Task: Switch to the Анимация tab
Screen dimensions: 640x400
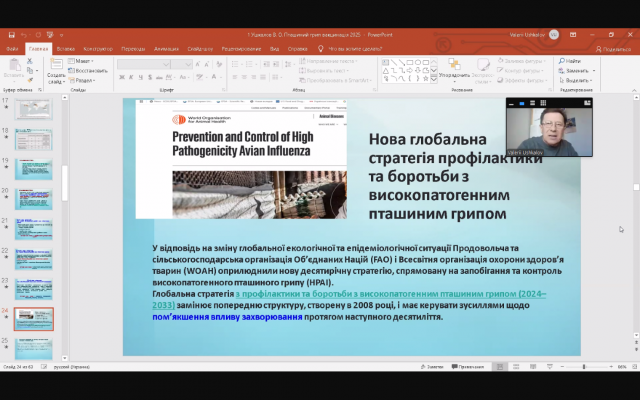Action: pyautogui.click(x=166, y=48)
